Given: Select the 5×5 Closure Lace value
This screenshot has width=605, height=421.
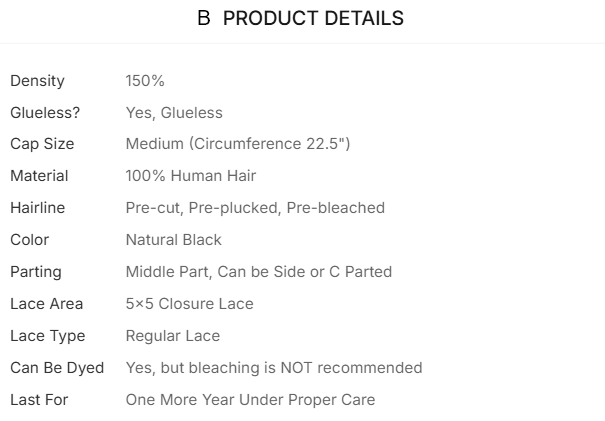Looking at the screenshot, I should click(190, 304).
